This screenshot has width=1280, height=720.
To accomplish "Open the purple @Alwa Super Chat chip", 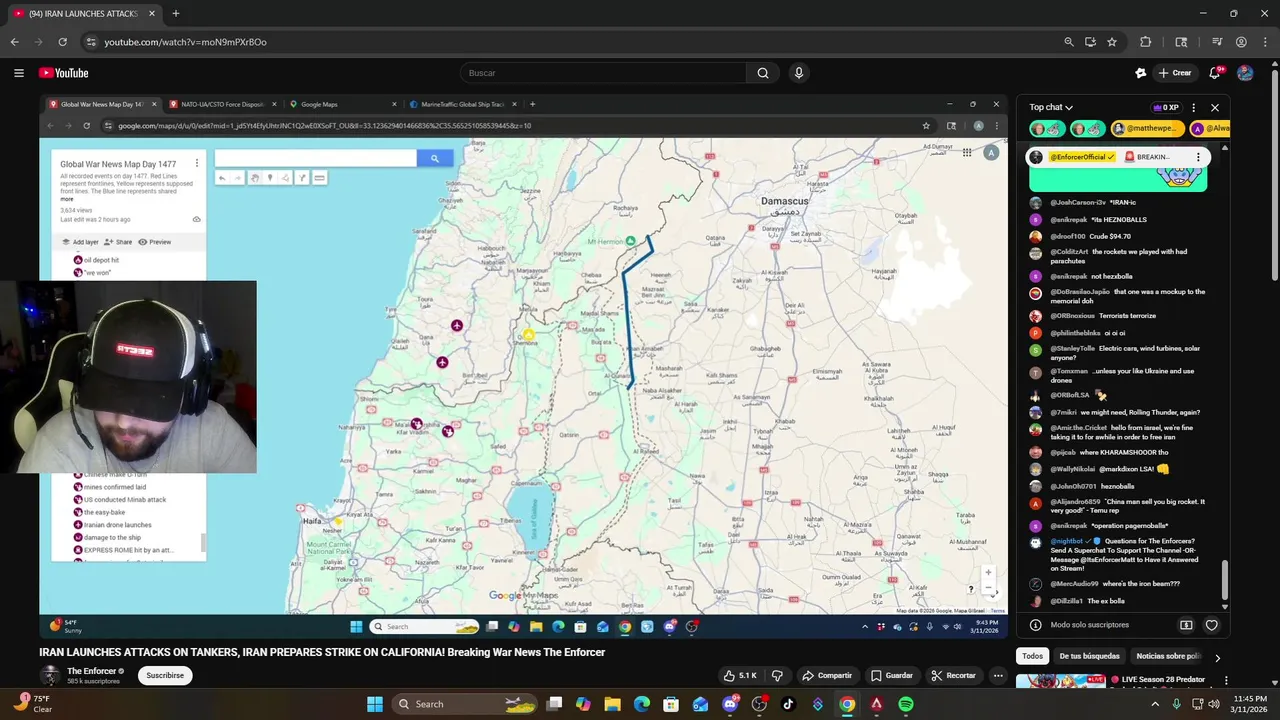I will (x=1210, y=128).
